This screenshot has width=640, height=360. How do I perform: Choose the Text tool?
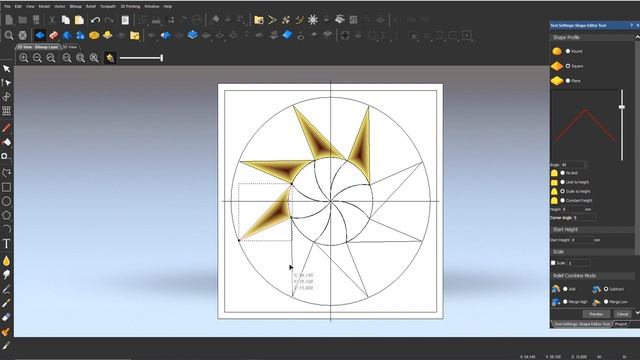7,244
